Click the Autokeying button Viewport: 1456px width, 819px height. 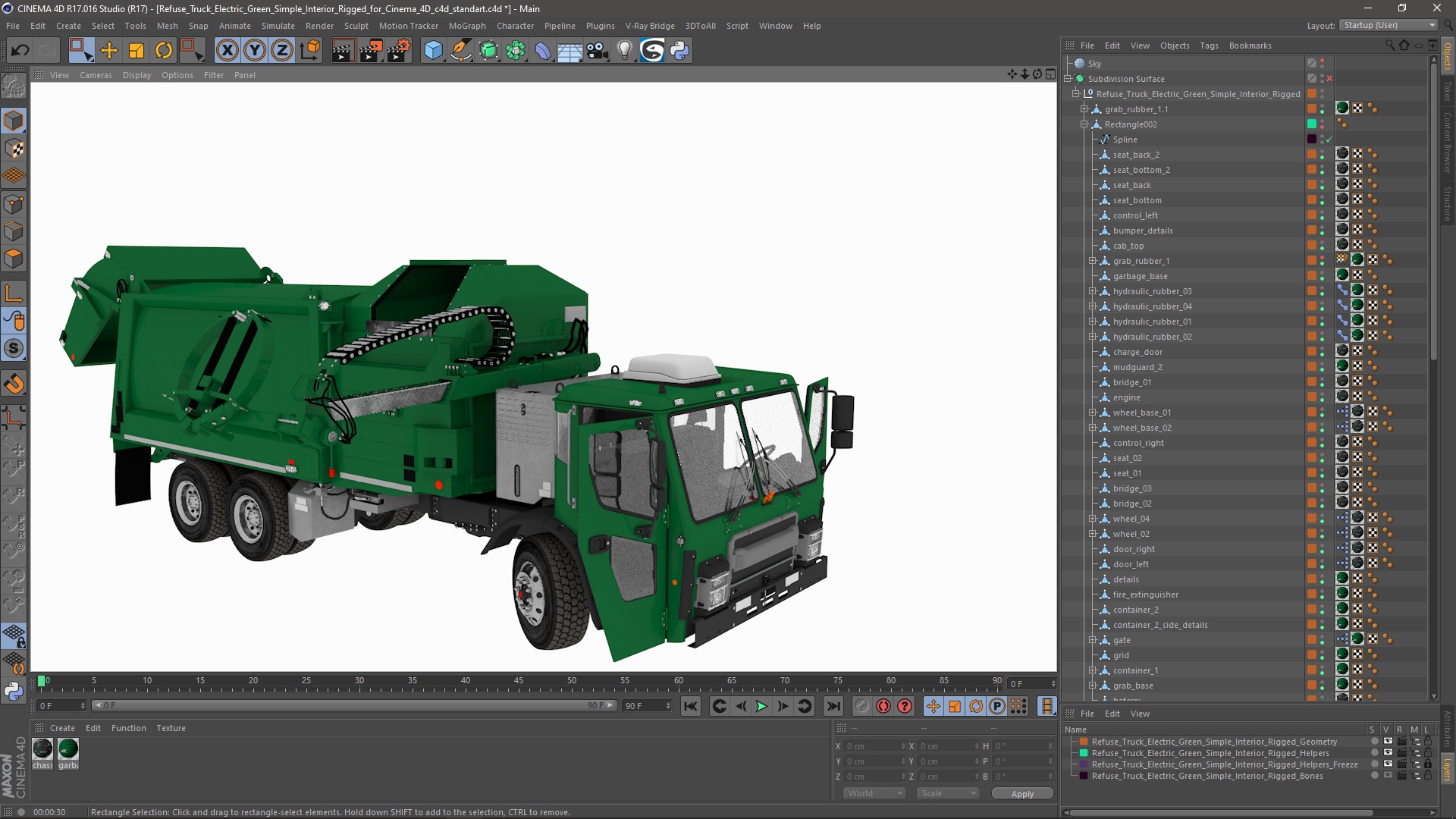click(x=883, y=706)
